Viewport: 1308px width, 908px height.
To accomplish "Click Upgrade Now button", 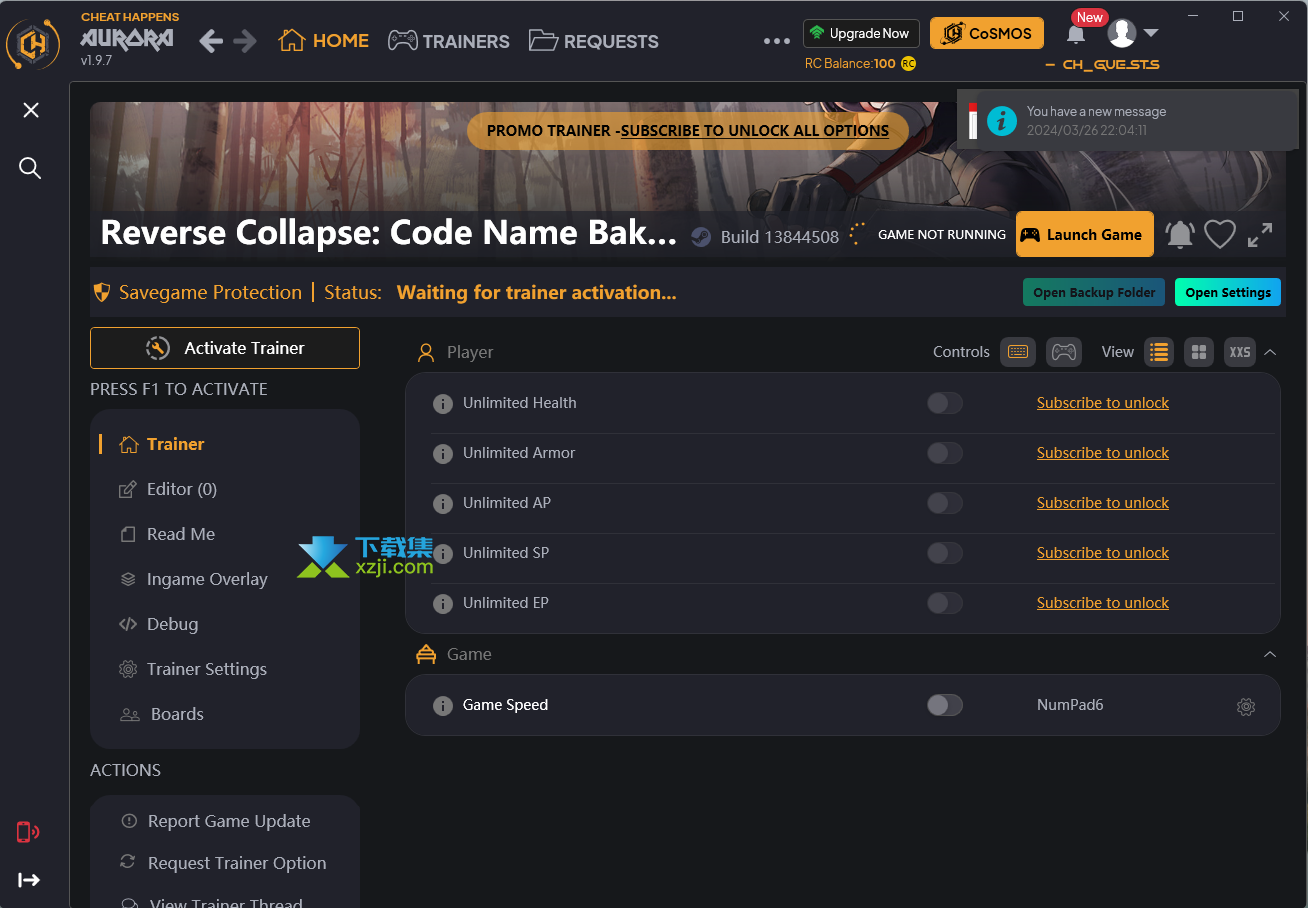I will pyautogui.click(x=861, y=33).
